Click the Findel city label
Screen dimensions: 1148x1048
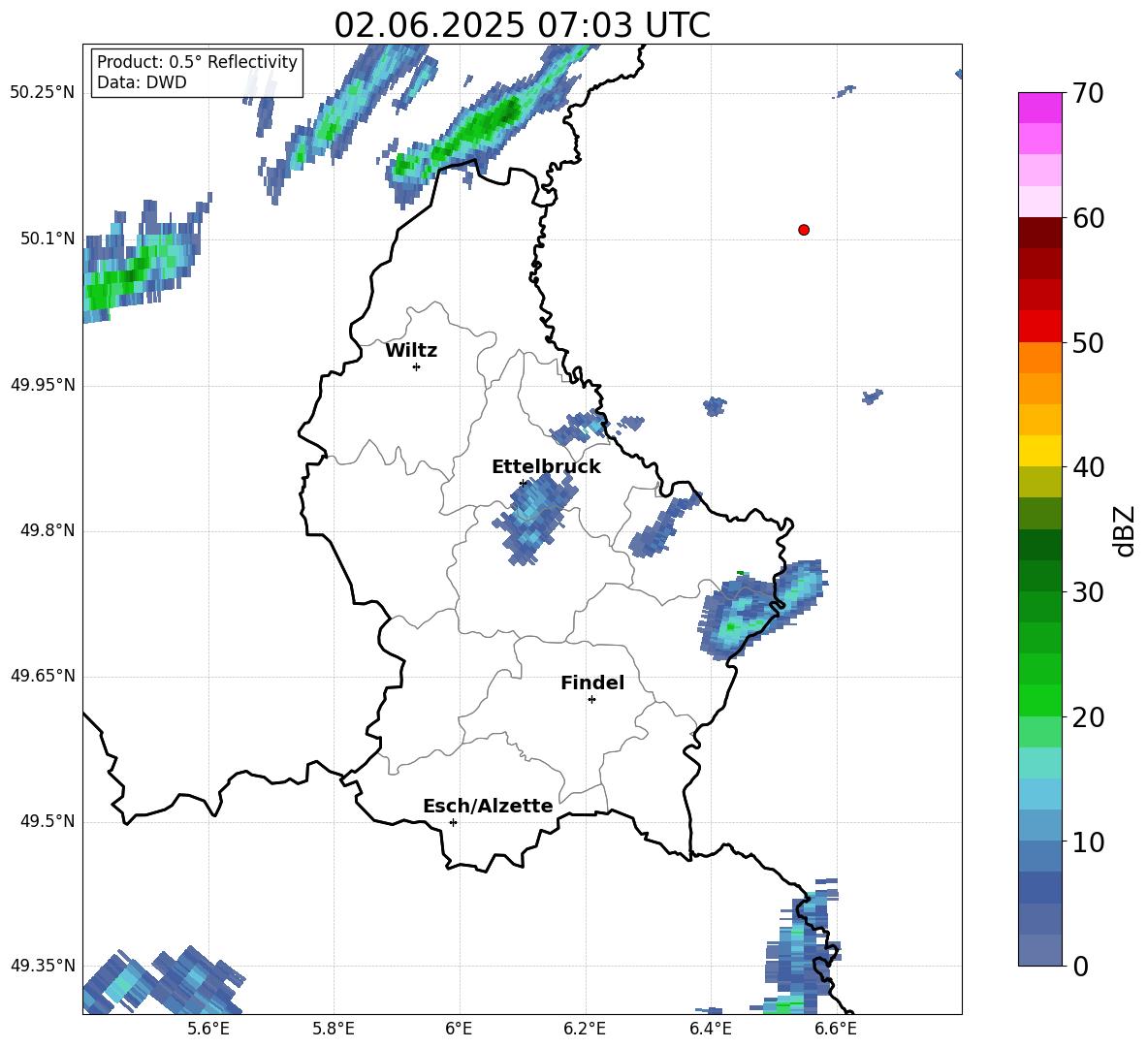pyautogui.click(x=592, y=683)
